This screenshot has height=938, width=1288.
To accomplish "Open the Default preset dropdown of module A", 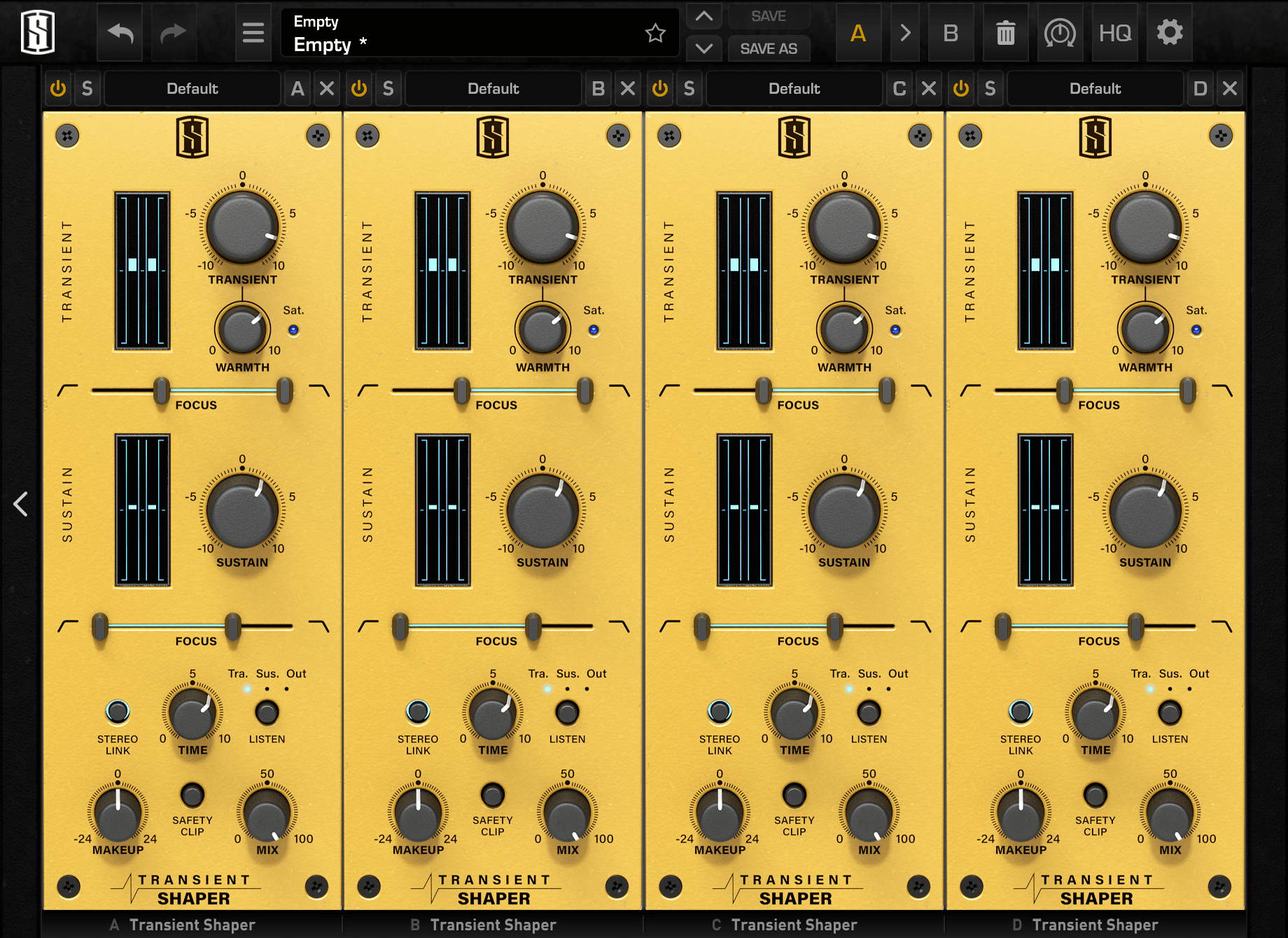I will click(192, 89).
